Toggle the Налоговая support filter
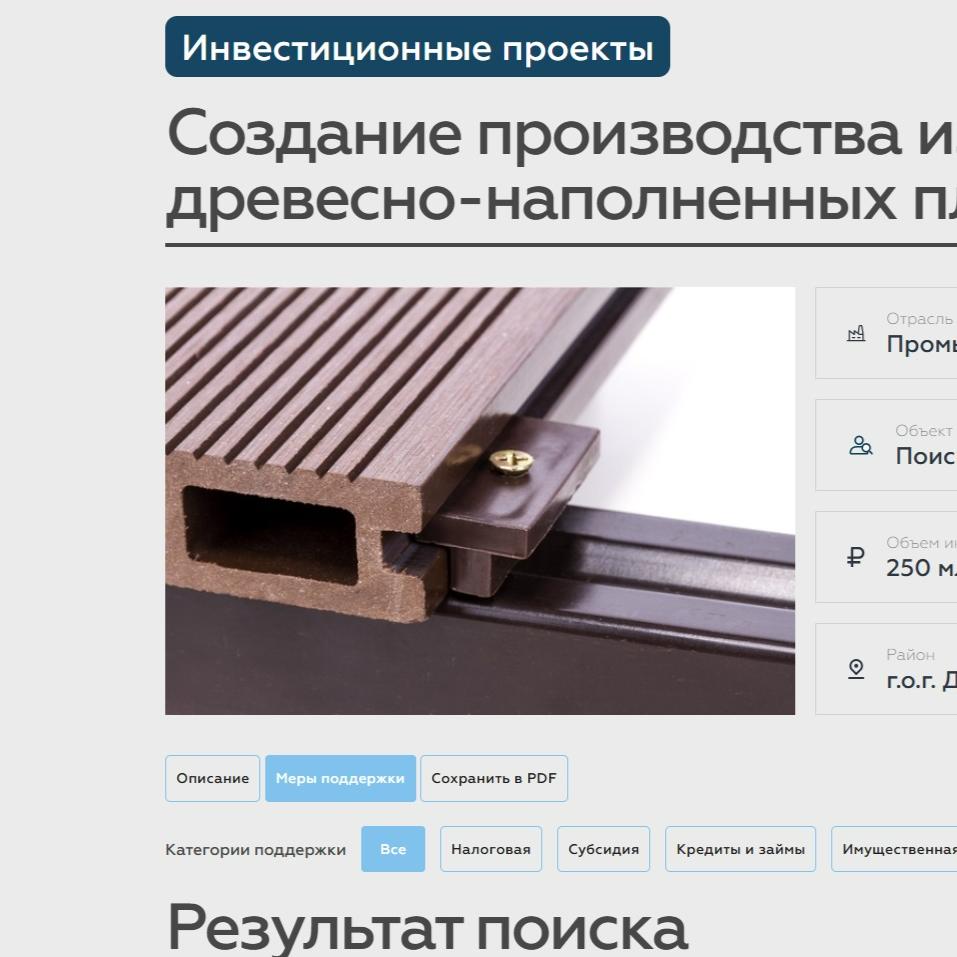The width and height of the screenshot is (957, 957). click(490, 848)
